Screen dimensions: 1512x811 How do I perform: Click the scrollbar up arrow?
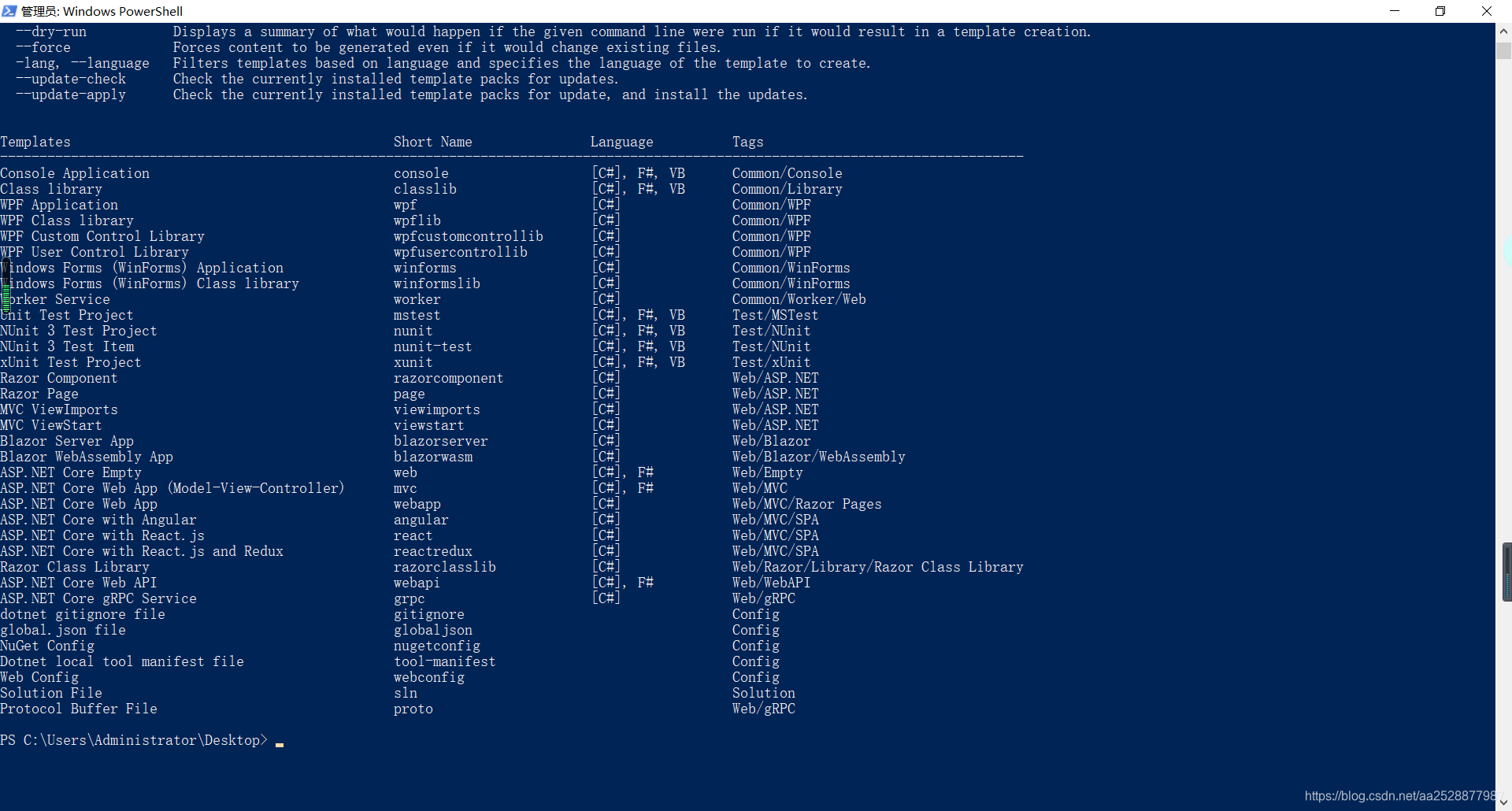[1503, 31]
